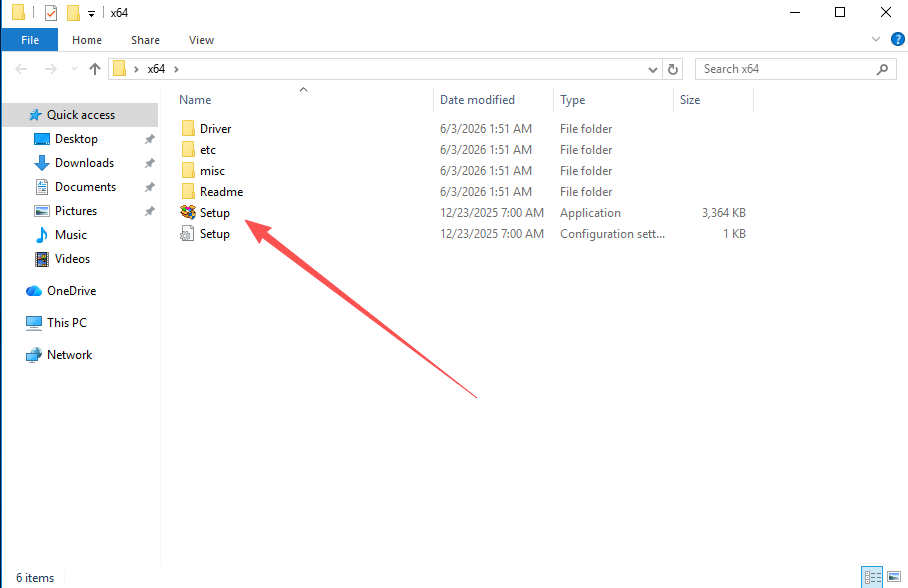The width and height of the screenshot is (908, 588).
Task: Refresh the x64 folder view
Action: pos(673,69)
